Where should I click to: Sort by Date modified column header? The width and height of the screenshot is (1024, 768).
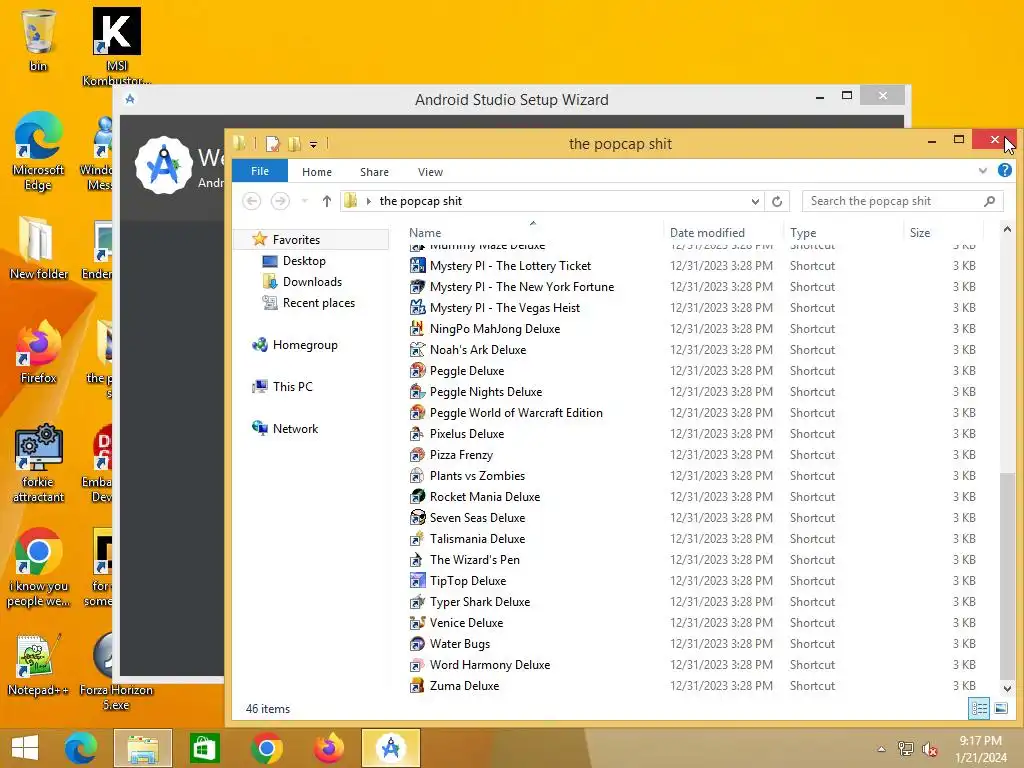tap(723, 232)
